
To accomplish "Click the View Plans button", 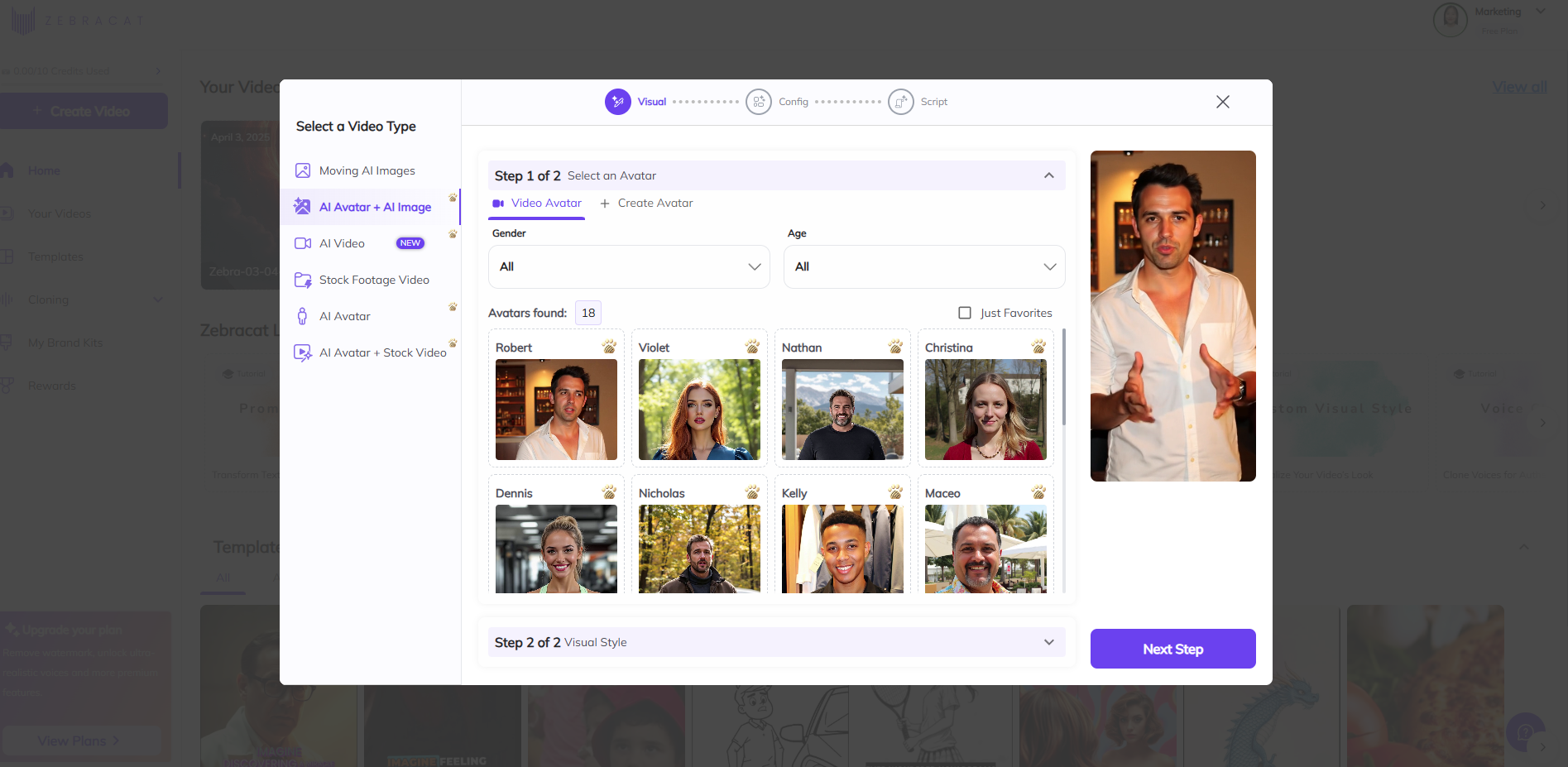I will click(x=79, y=741).
